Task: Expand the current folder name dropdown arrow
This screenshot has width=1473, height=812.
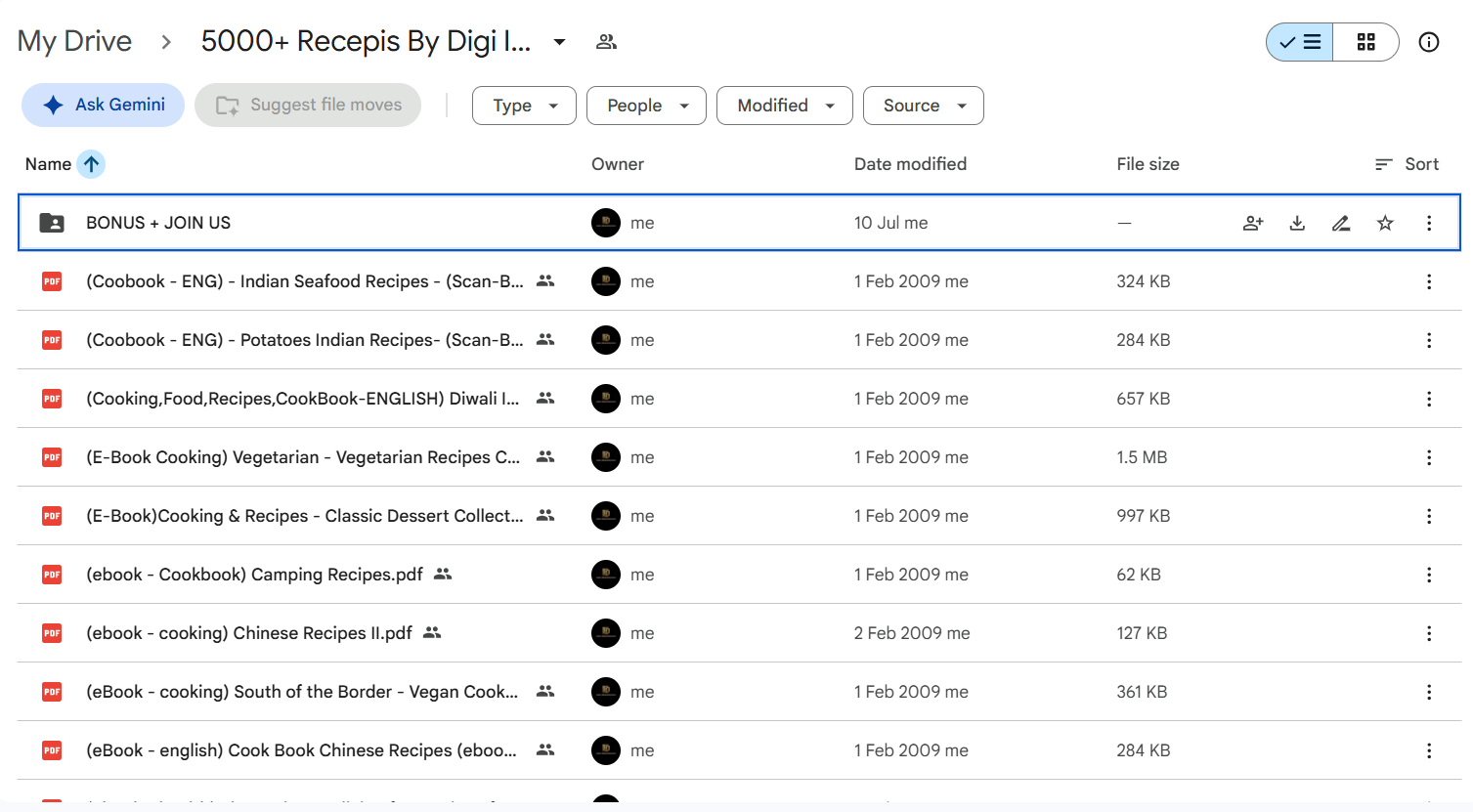Action: tap(559, 42)
